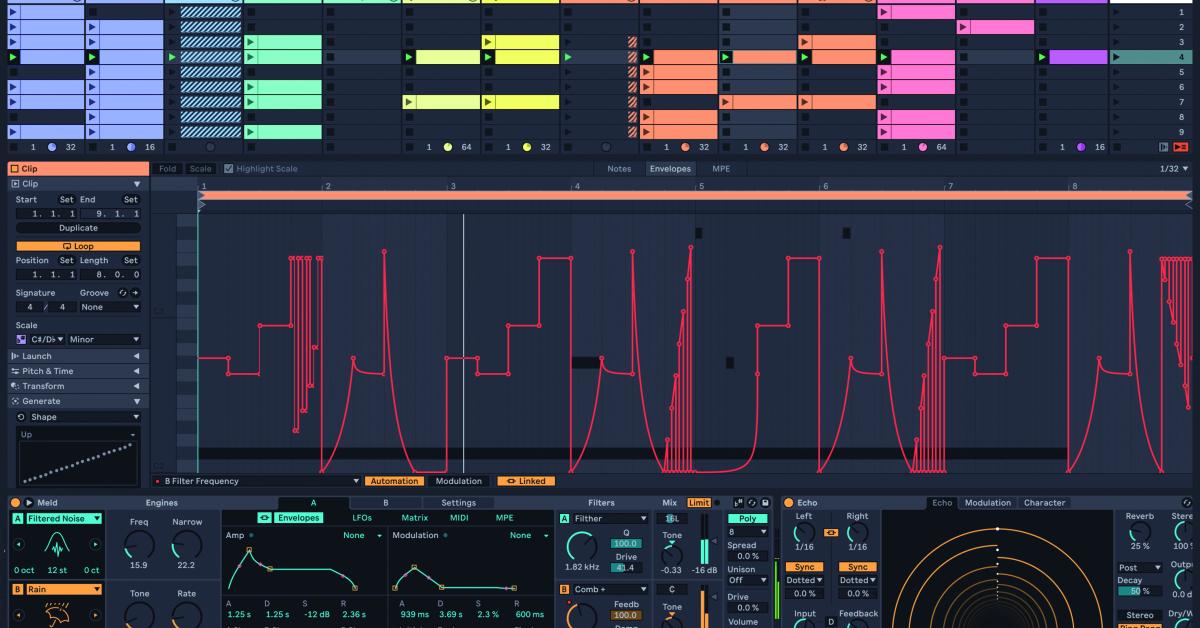Viewport: 1200px width, 628px height.
Task: Launch scene 4 with its play icon
Action: tap(1116, 58)
